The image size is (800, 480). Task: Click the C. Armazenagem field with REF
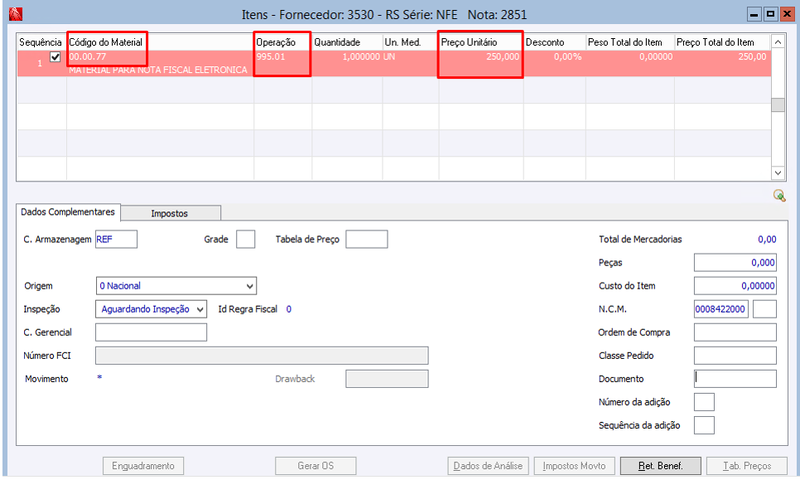pos(116,239)
